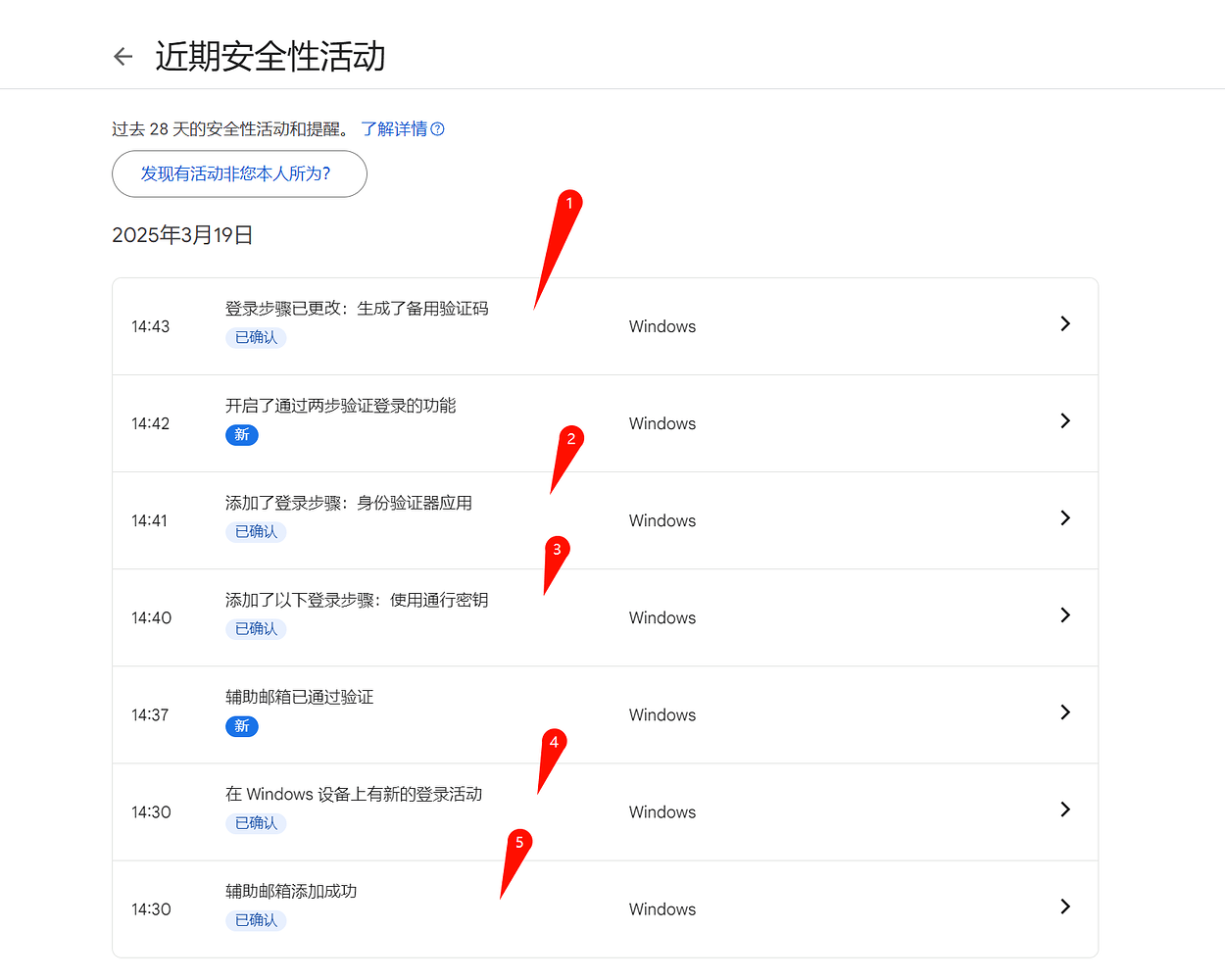Open 登录步骤已更改:生成了备用验证码 entry
The height and width of the screenshot is (980, 1225).
[357, 309]
